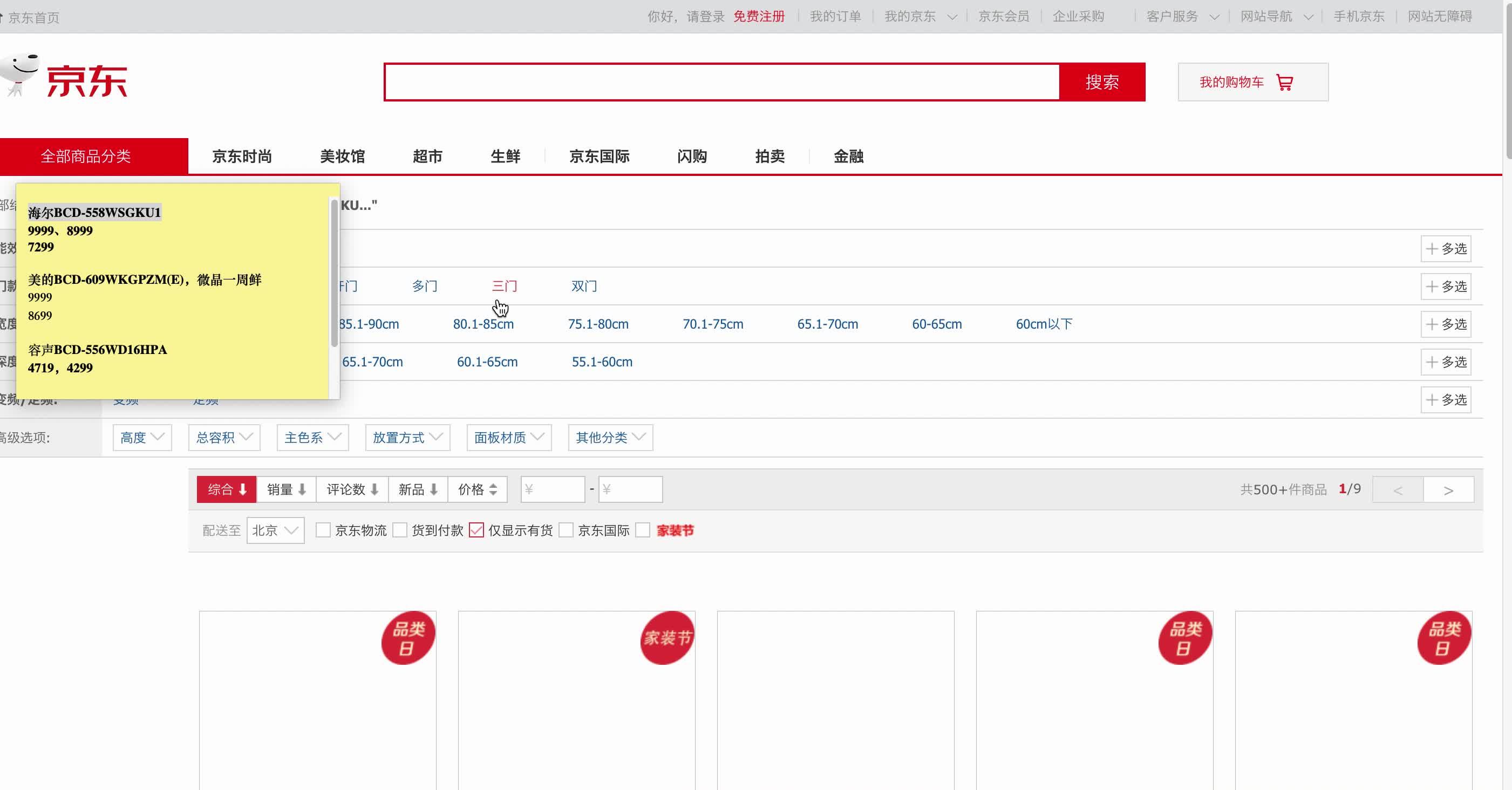Click 多选 plus button in 变频/定频 row
Viewport: 1512px width, 790px height.
pos(1446,400)
